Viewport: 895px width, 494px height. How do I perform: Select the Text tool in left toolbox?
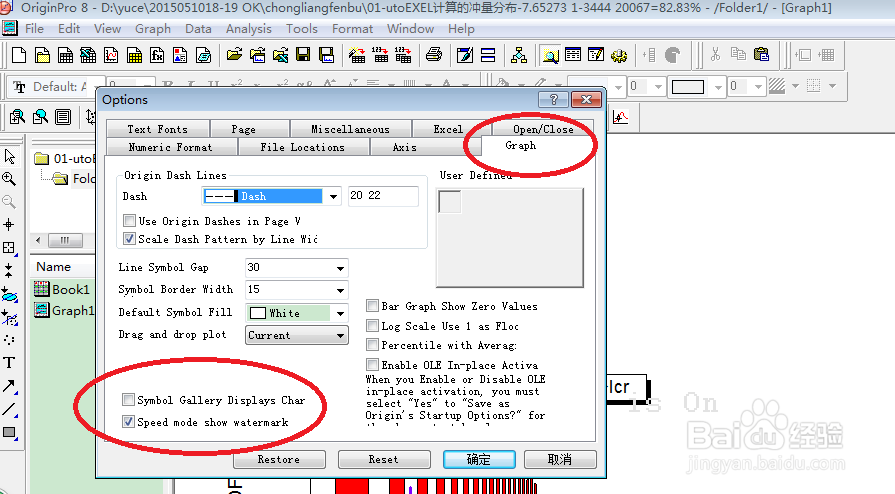(x=9, y=363)
